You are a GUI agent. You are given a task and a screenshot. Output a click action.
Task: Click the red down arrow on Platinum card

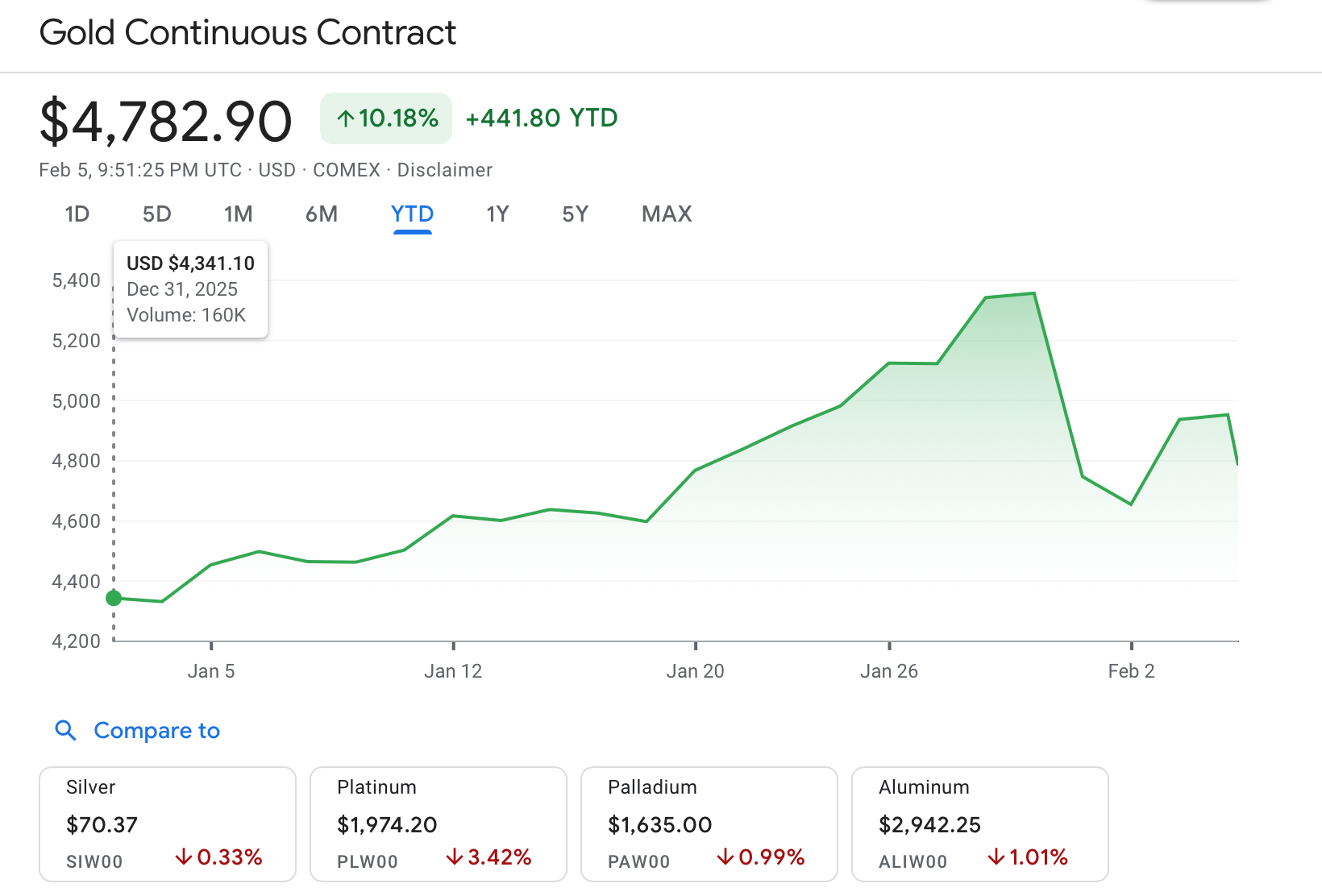click(x=455, y=857)
